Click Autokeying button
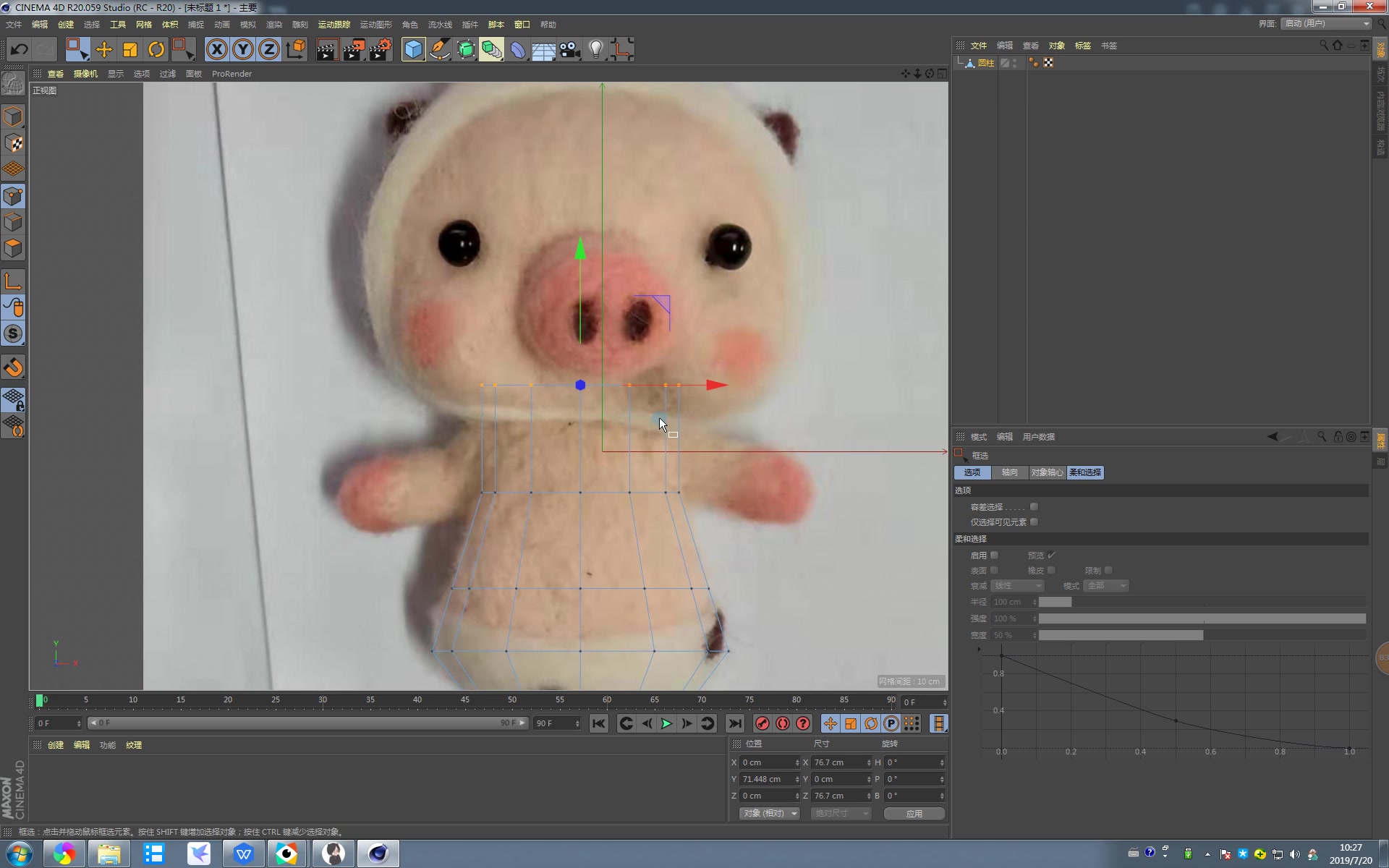1389x868 pixels. [782, 723]
